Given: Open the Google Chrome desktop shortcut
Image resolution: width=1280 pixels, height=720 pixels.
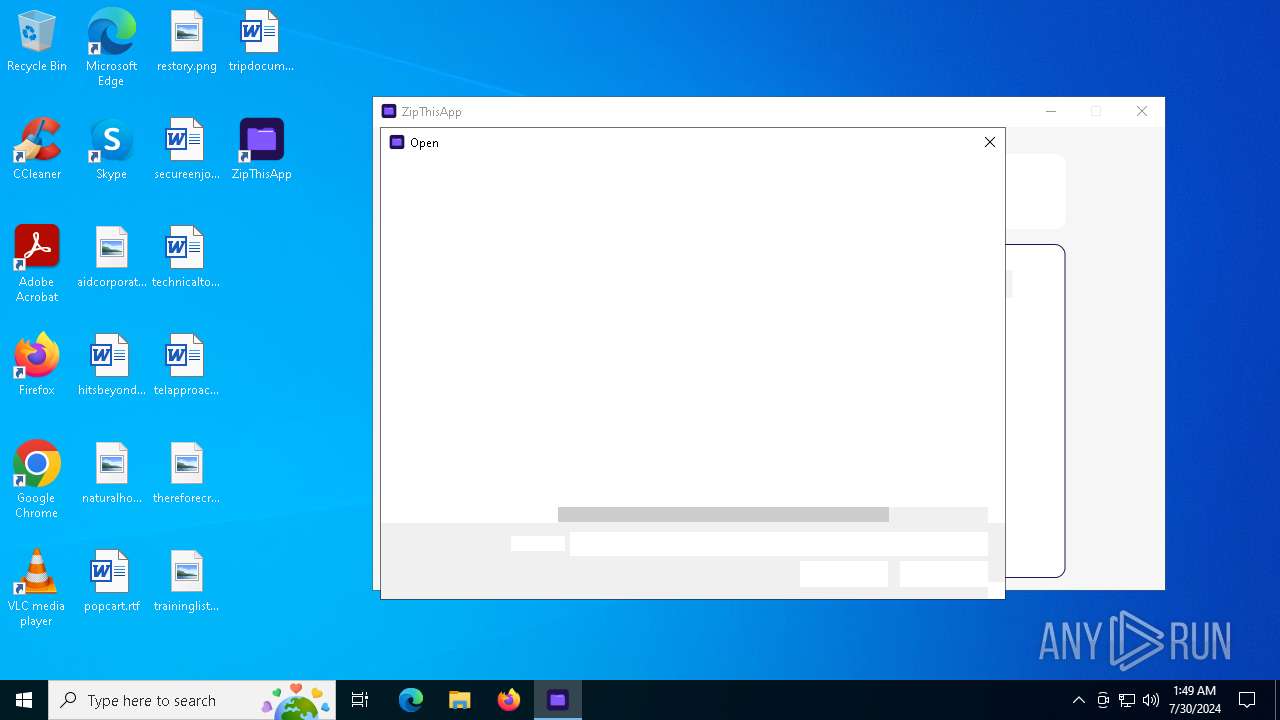Looking at the screenshot, I should [x=37, y=480].
